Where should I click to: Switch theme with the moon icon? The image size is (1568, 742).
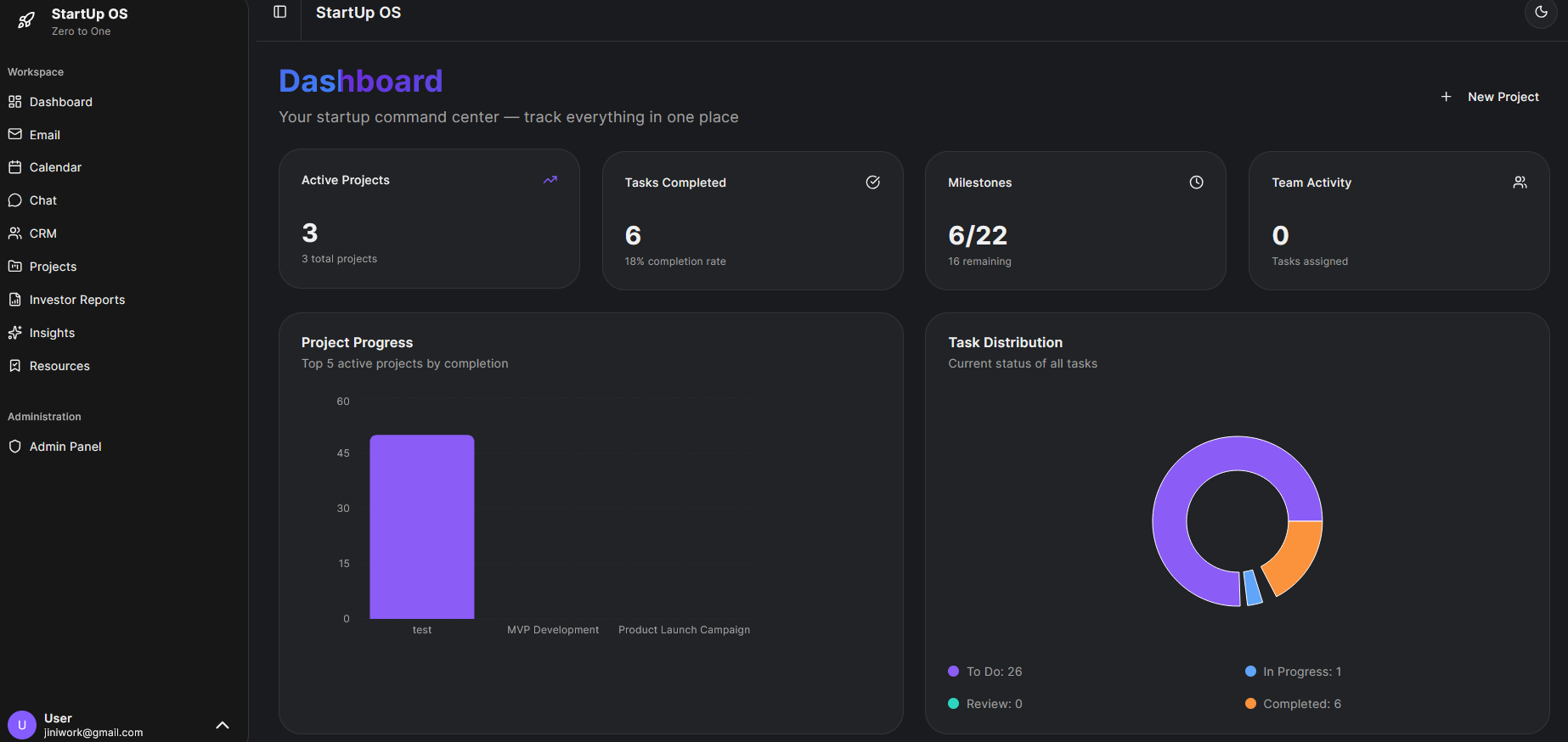click(x=1541, y=13)
